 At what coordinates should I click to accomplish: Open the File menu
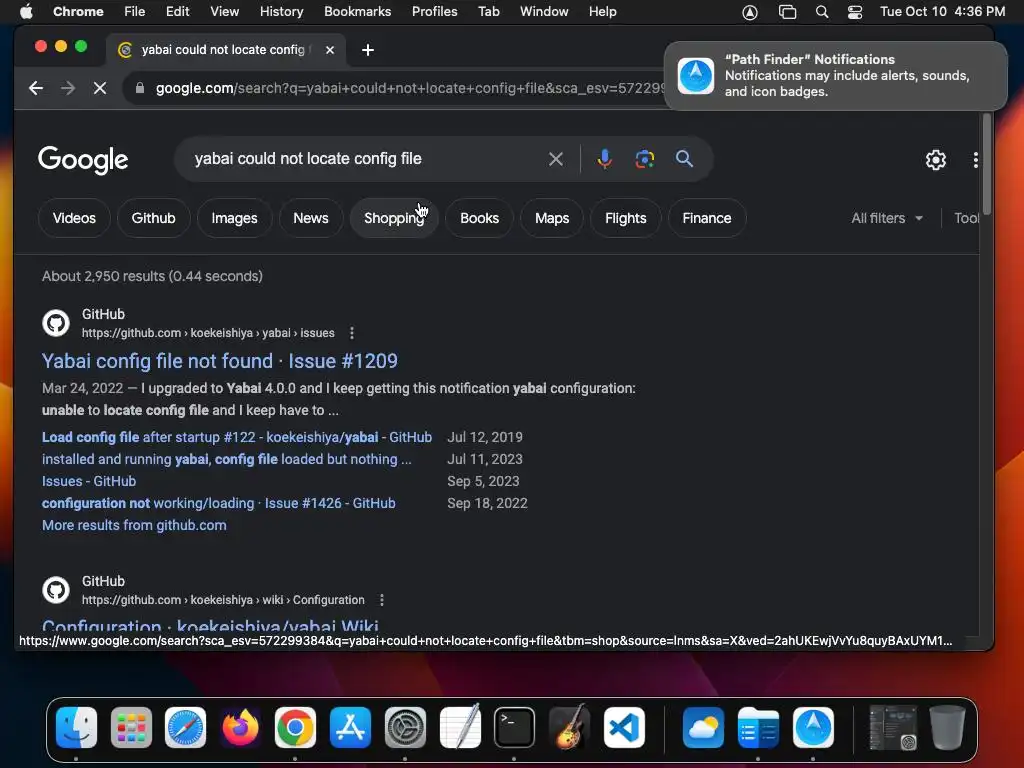(x=135, y=12)
